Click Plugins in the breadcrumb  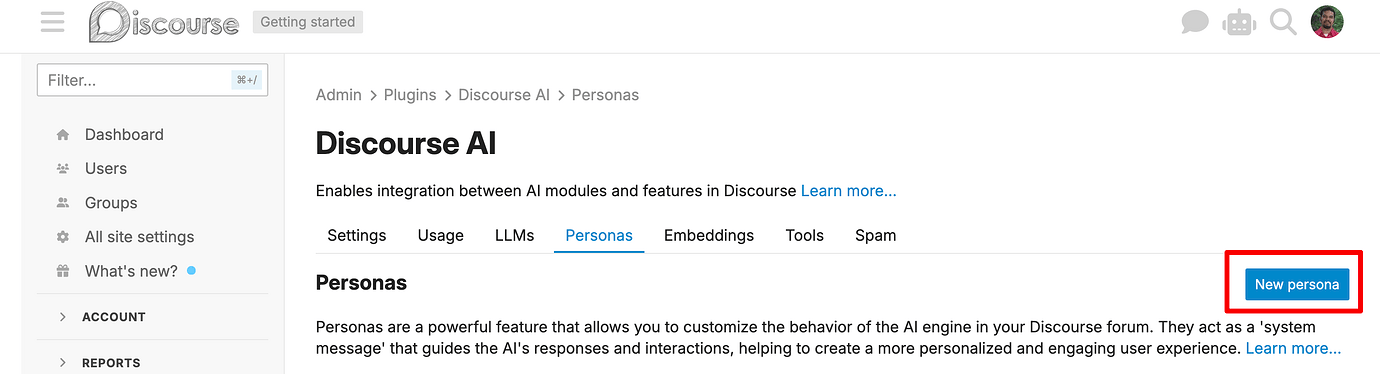[x=410, y=95]
